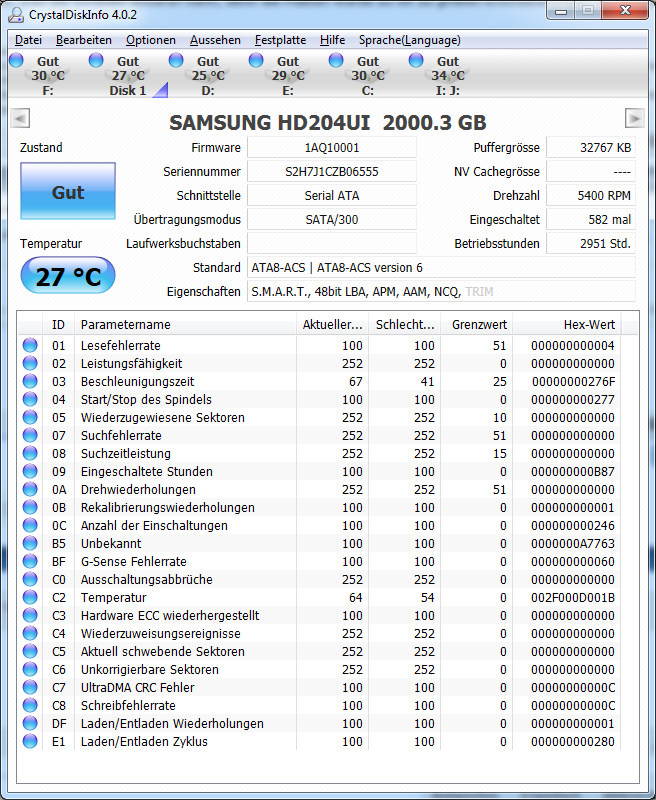Open the Hilfe menu

332,40
